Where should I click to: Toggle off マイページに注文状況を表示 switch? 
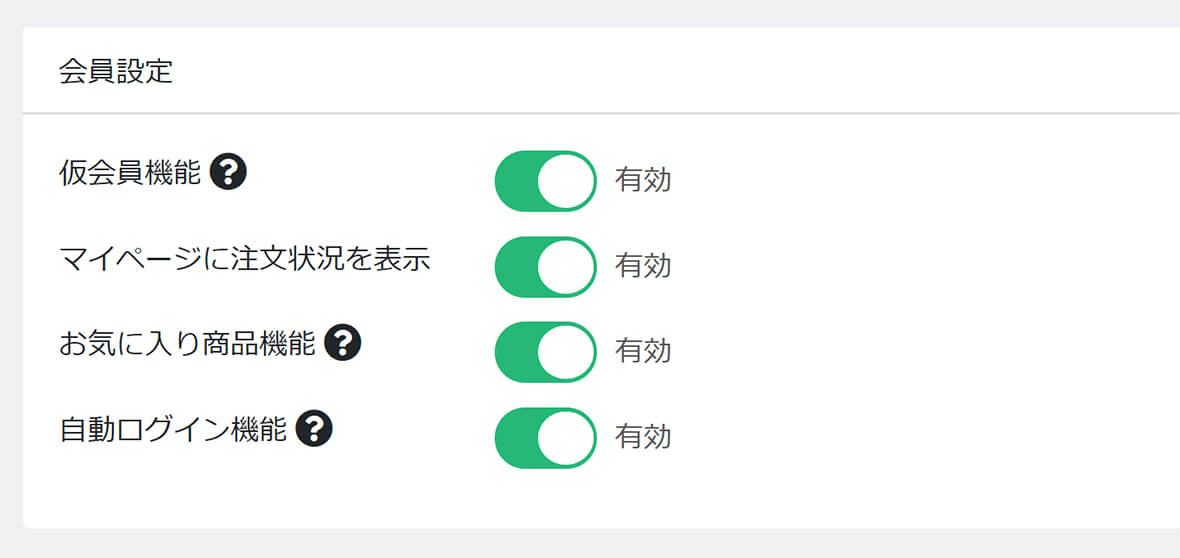546,267
